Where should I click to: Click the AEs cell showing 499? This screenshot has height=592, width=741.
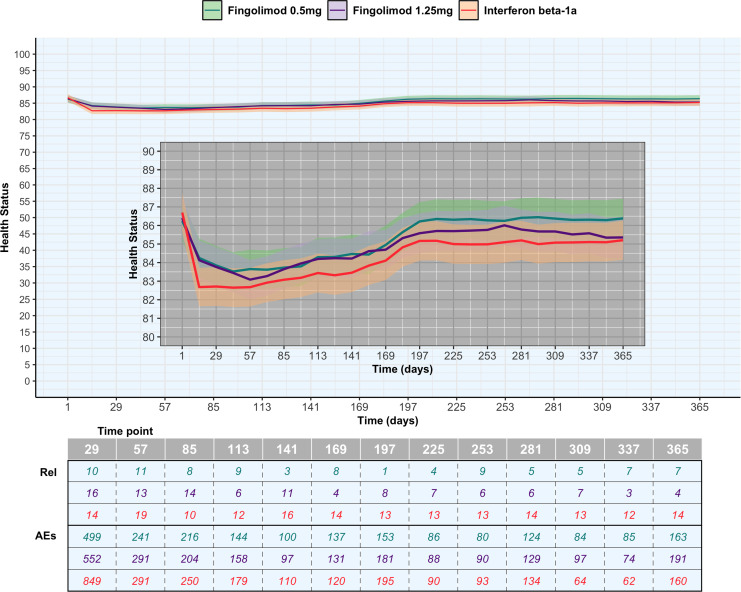point(92,537)
